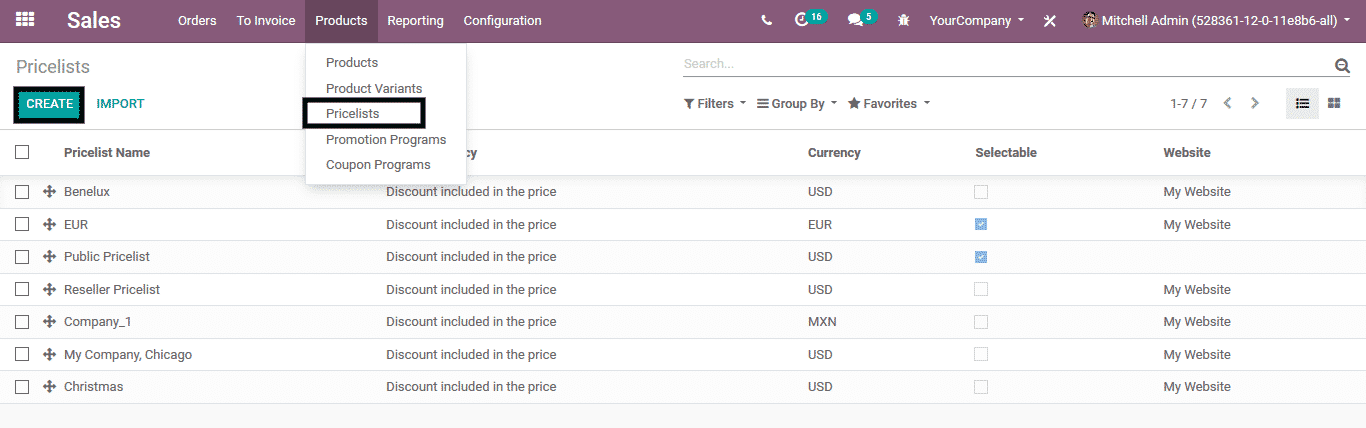Expand the Filters dropdown
This screenshot has height=428, width=1366.
coord(715,104)
